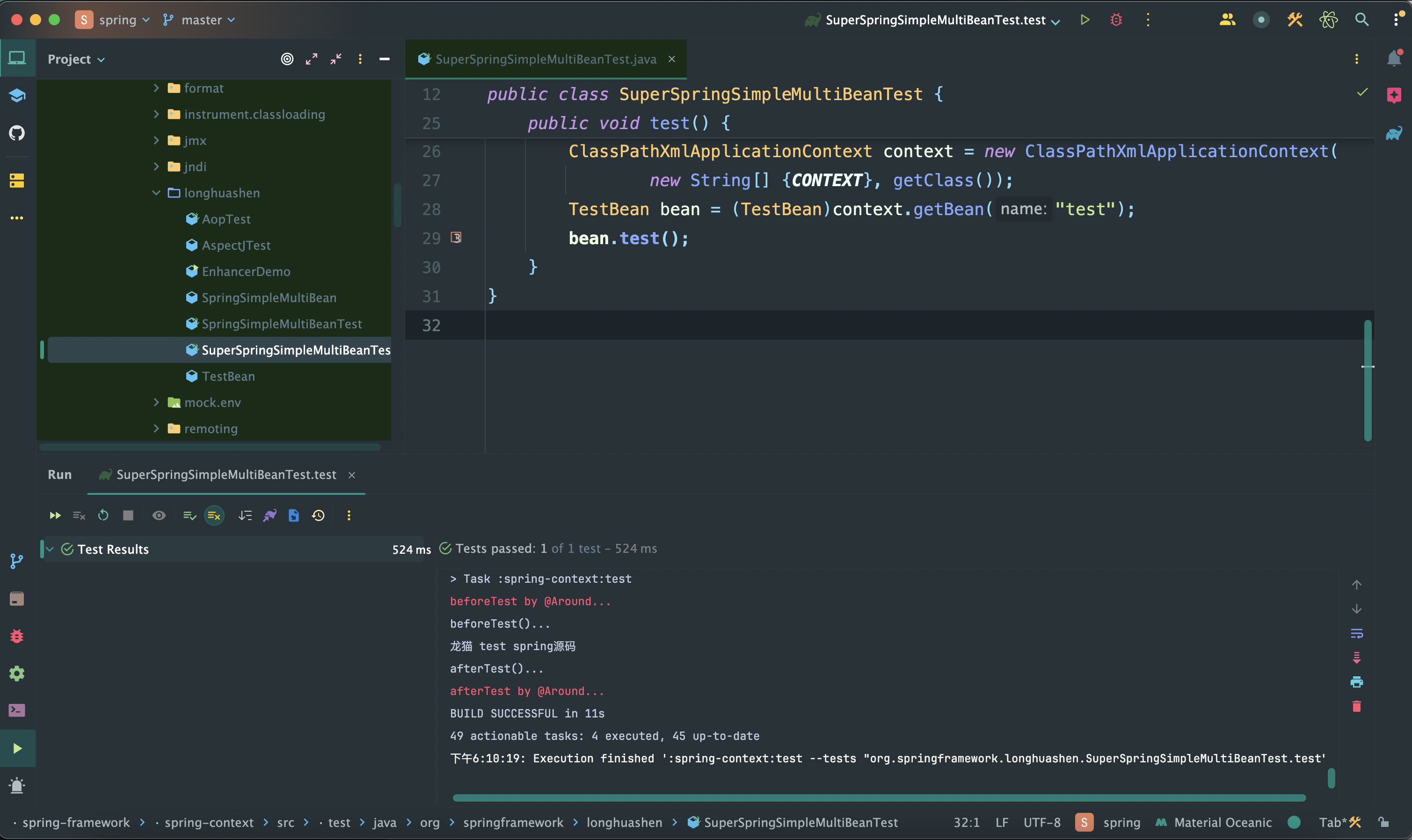
Task: Click the springframework breadcrumb in status bar
Action: pos(513,822)
